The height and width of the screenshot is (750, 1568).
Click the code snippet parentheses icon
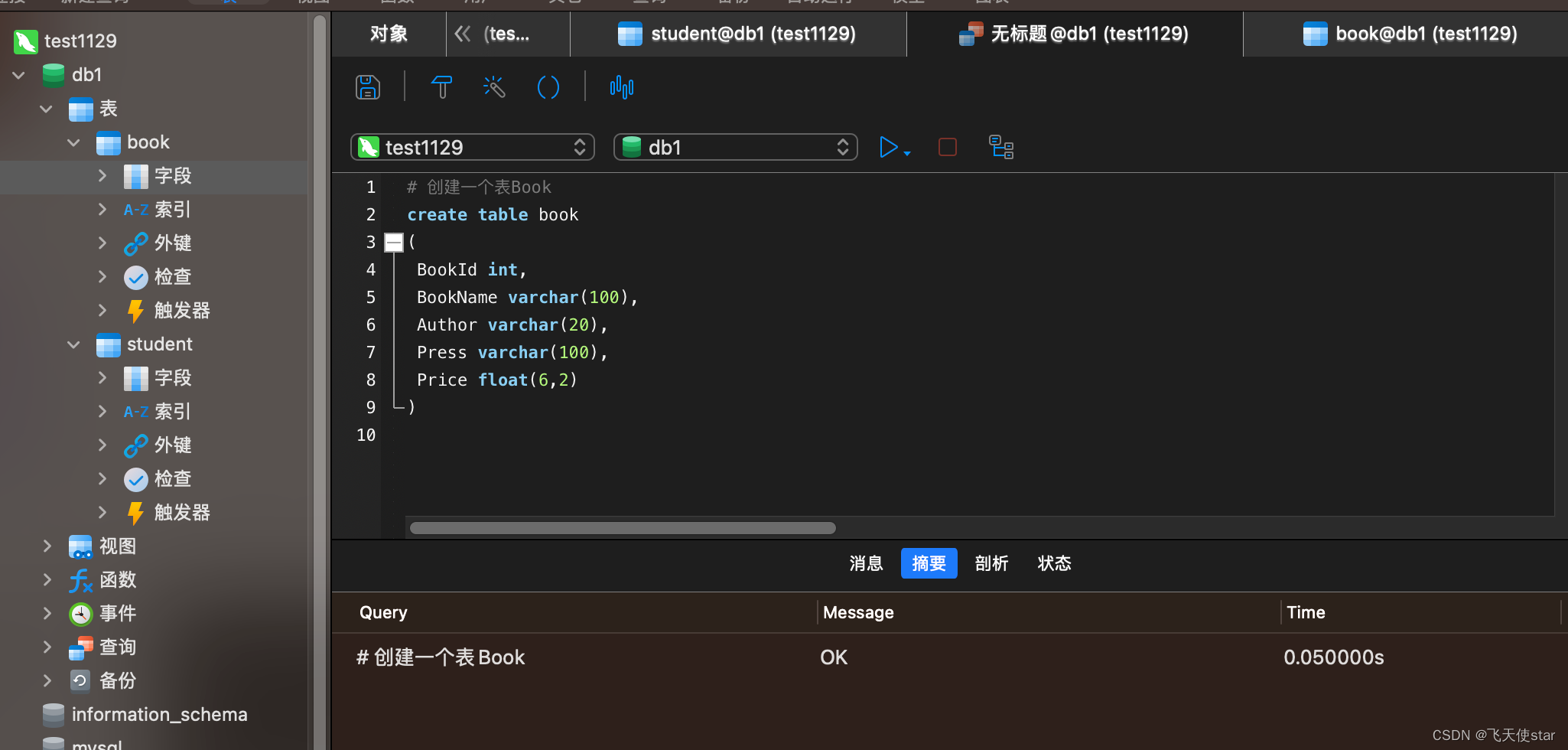click(548, 87)
